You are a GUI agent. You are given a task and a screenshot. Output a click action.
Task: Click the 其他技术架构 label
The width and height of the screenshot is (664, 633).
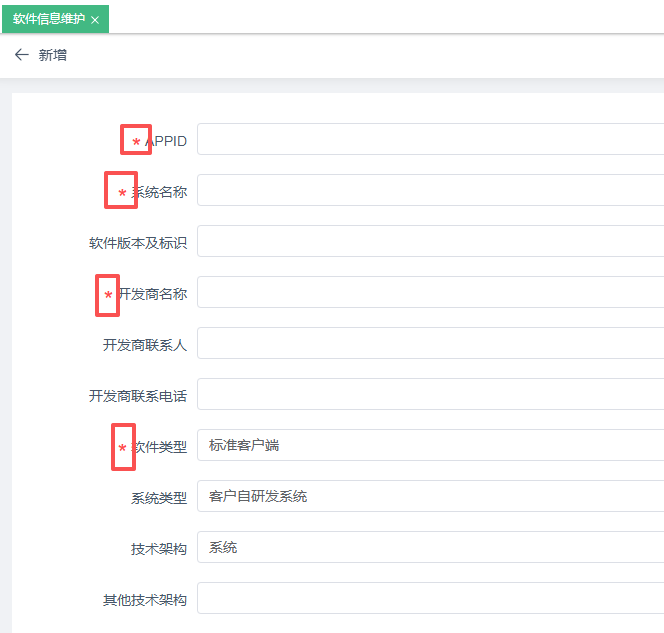[x=145, y=600]
